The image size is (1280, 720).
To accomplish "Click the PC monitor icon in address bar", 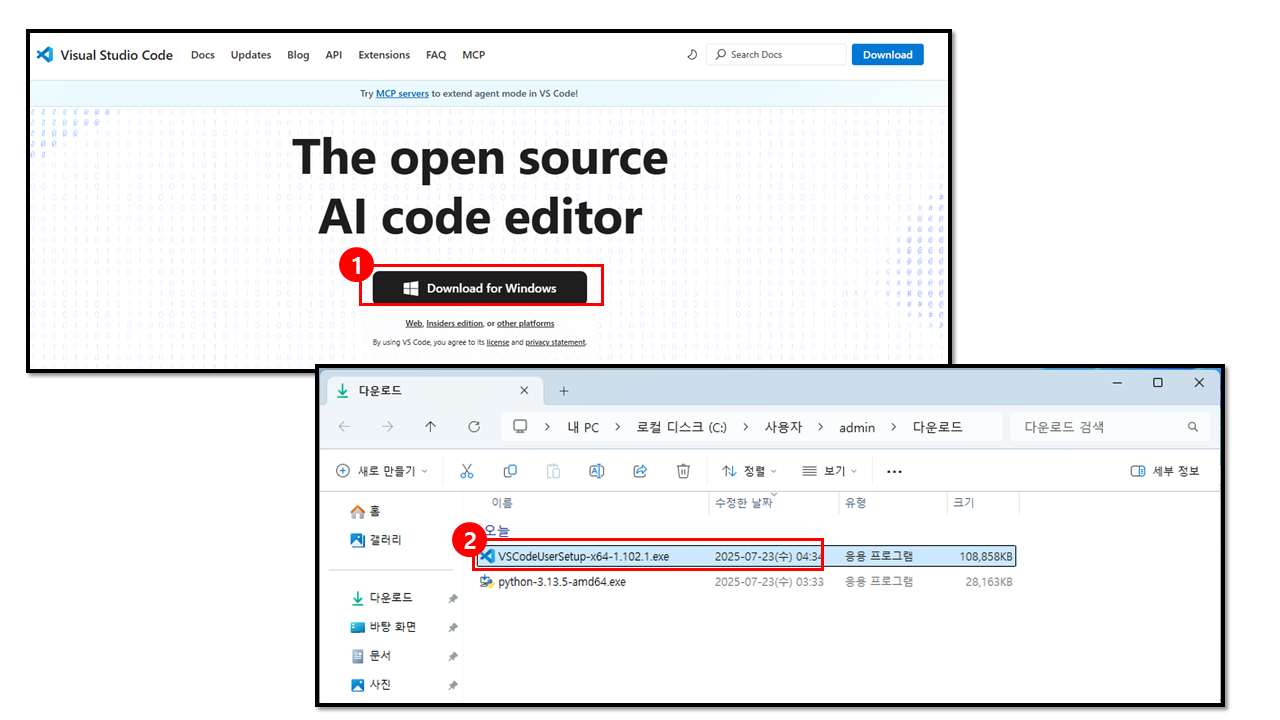I will pos(520,427).
